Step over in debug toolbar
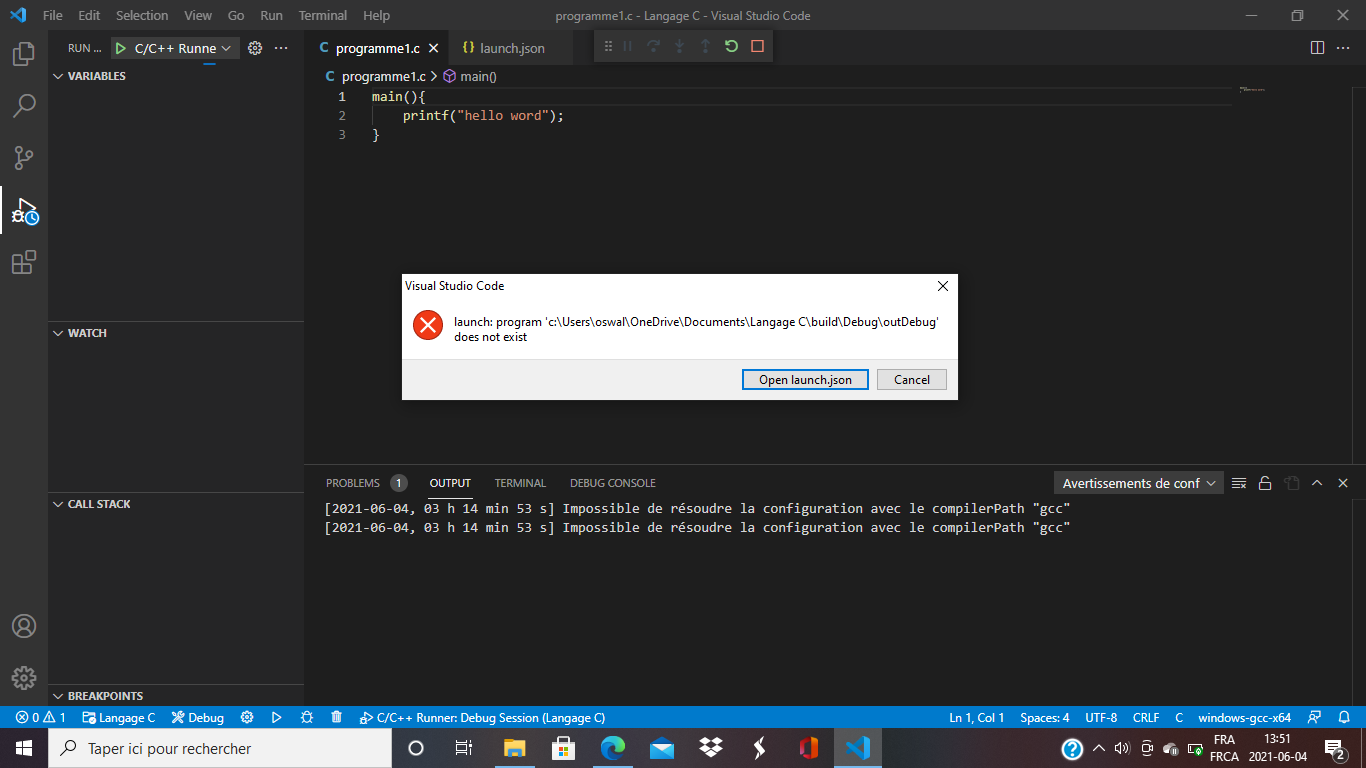 654,46
